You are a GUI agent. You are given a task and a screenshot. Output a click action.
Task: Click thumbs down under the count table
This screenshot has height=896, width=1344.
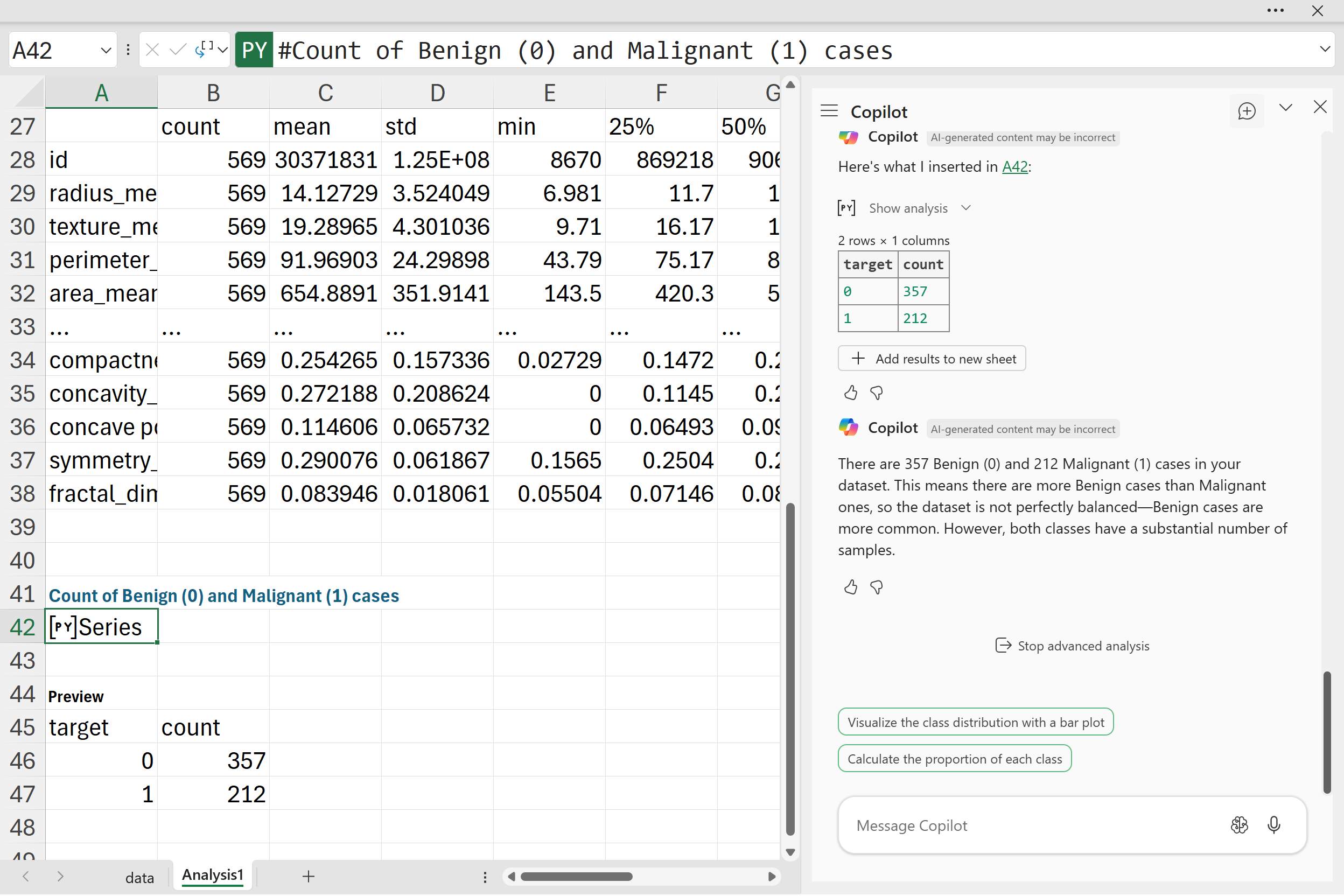point(876,393)
